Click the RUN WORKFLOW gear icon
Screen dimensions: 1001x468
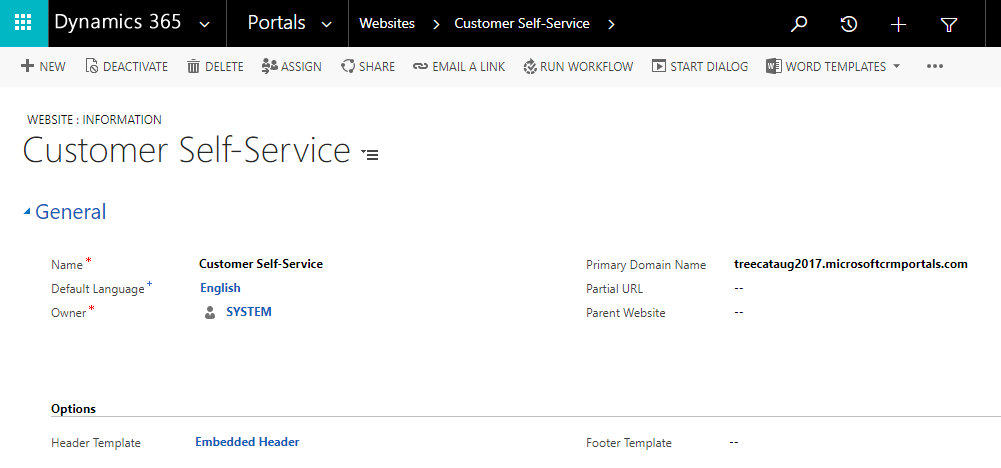point(530,66)
